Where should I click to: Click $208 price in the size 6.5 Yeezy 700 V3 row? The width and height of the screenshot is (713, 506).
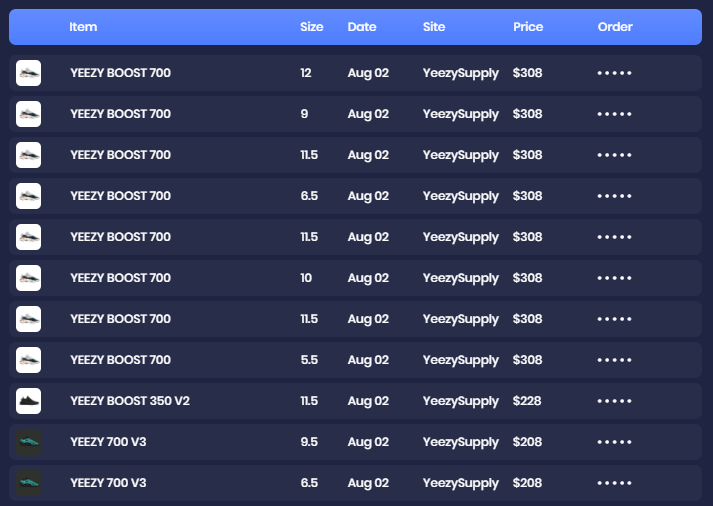(x=527, y=483)
